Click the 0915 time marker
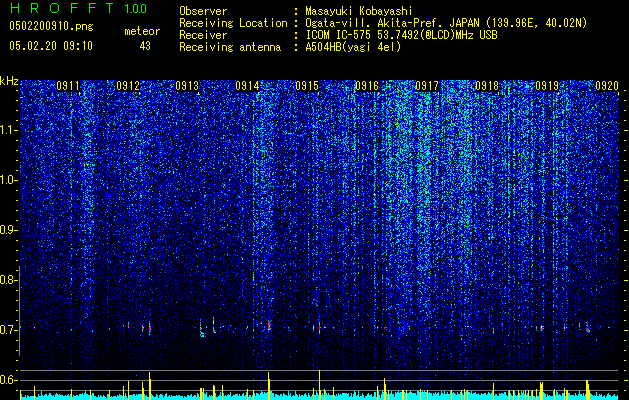The image size is (629, 400). coord(307,86)
